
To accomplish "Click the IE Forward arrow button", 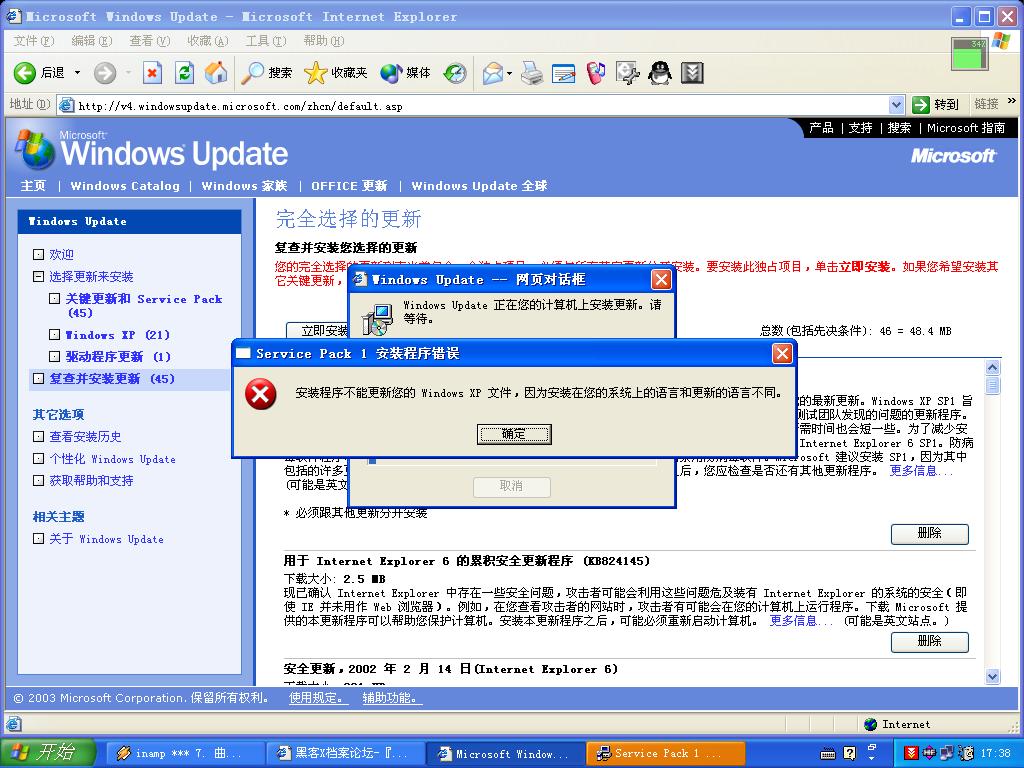I will (104, 72).
